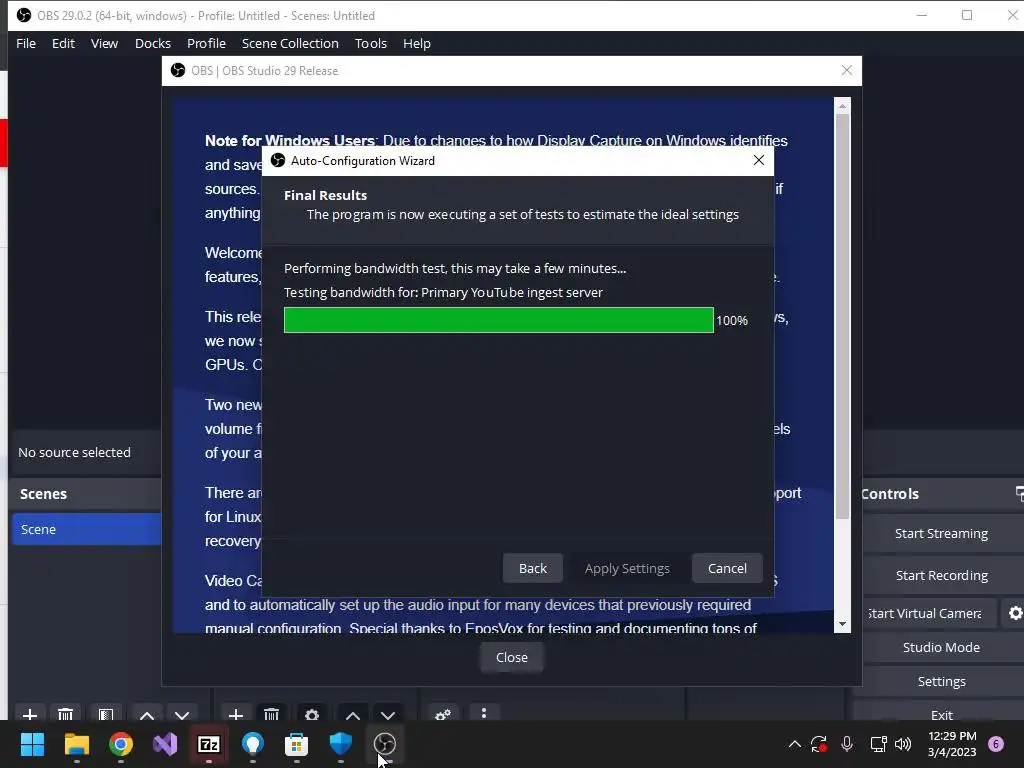Viewport: 1024px width, 768px height.
Task: Open source properties gear icon
Action: tap(312, 714)
